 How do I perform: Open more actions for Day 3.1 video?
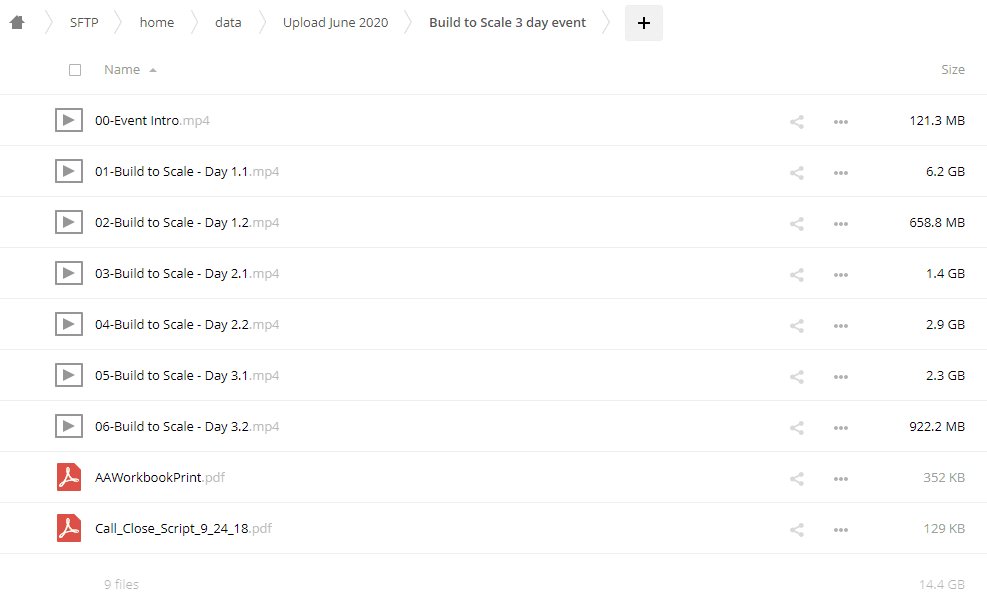point(840,377)
